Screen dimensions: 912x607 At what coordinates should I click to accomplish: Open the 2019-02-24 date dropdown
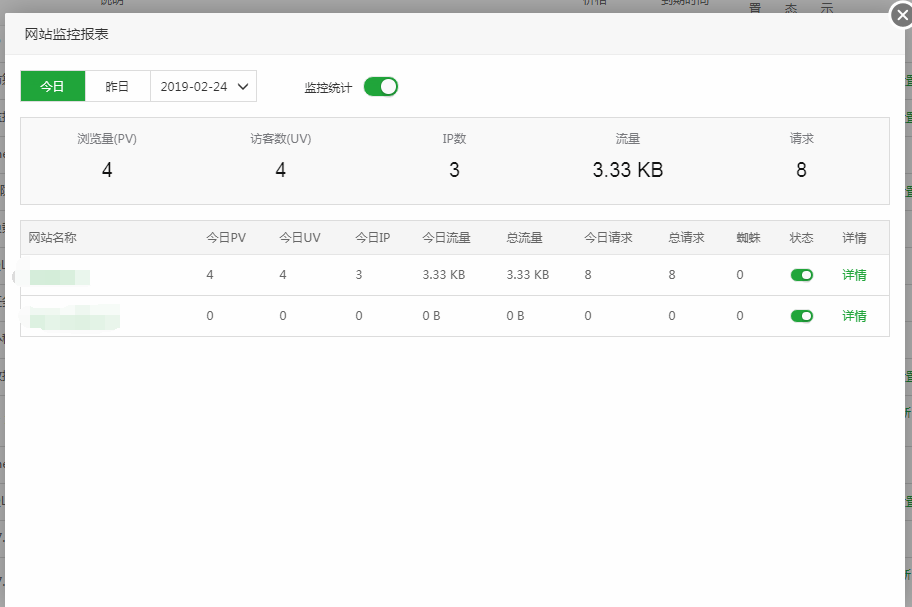pyautogui.click(x=204, y=87)
